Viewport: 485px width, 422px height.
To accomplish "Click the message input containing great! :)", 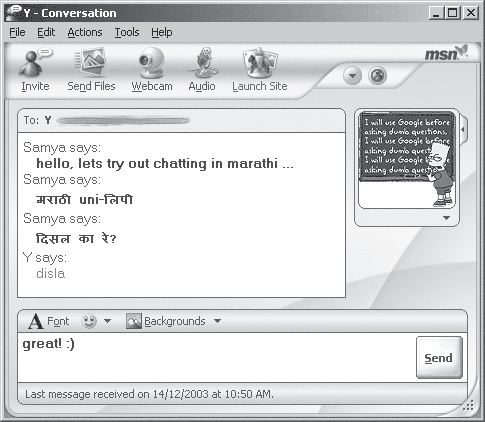I will click(x=217, y=357).
